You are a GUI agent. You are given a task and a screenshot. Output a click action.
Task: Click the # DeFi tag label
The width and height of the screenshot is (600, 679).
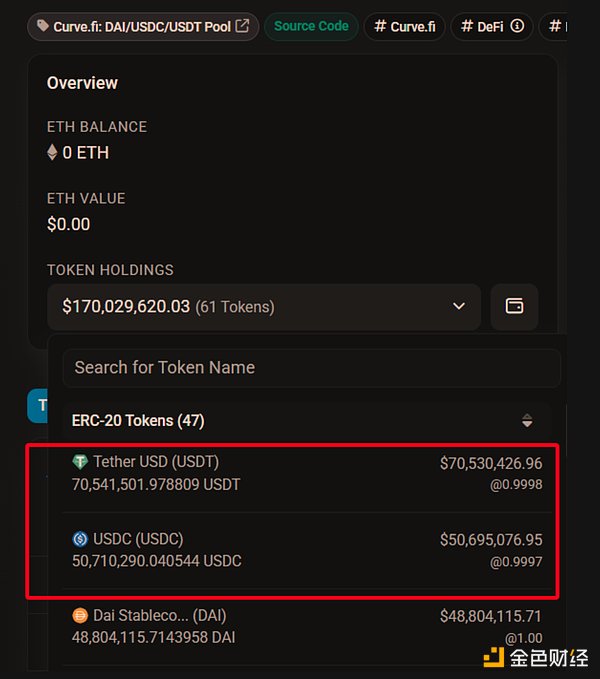tap(483, 27)
